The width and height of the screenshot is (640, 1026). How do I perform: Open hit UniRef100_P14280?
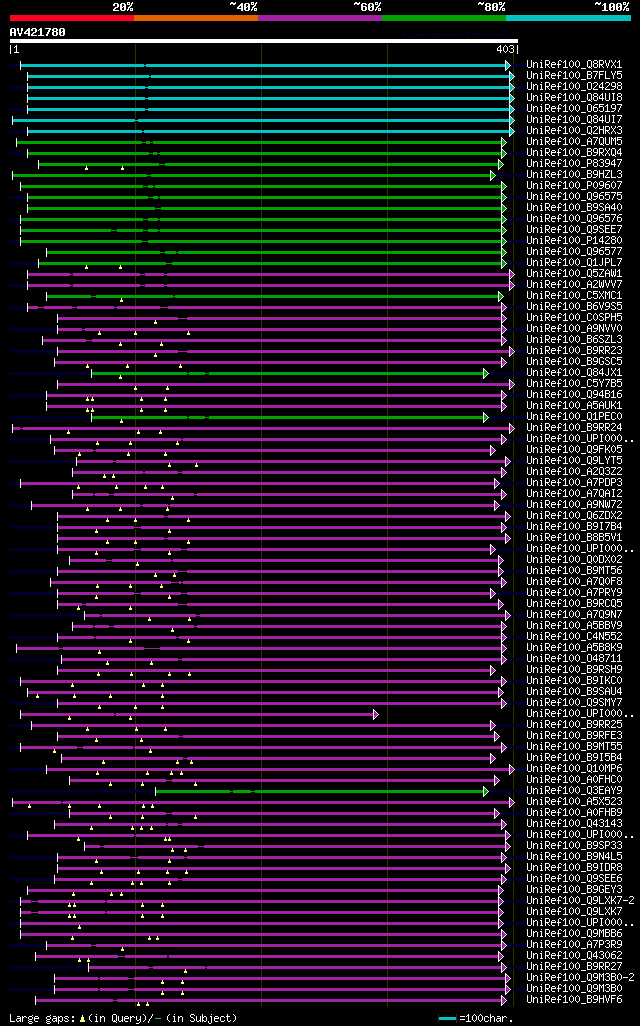(x=574, y=241)
